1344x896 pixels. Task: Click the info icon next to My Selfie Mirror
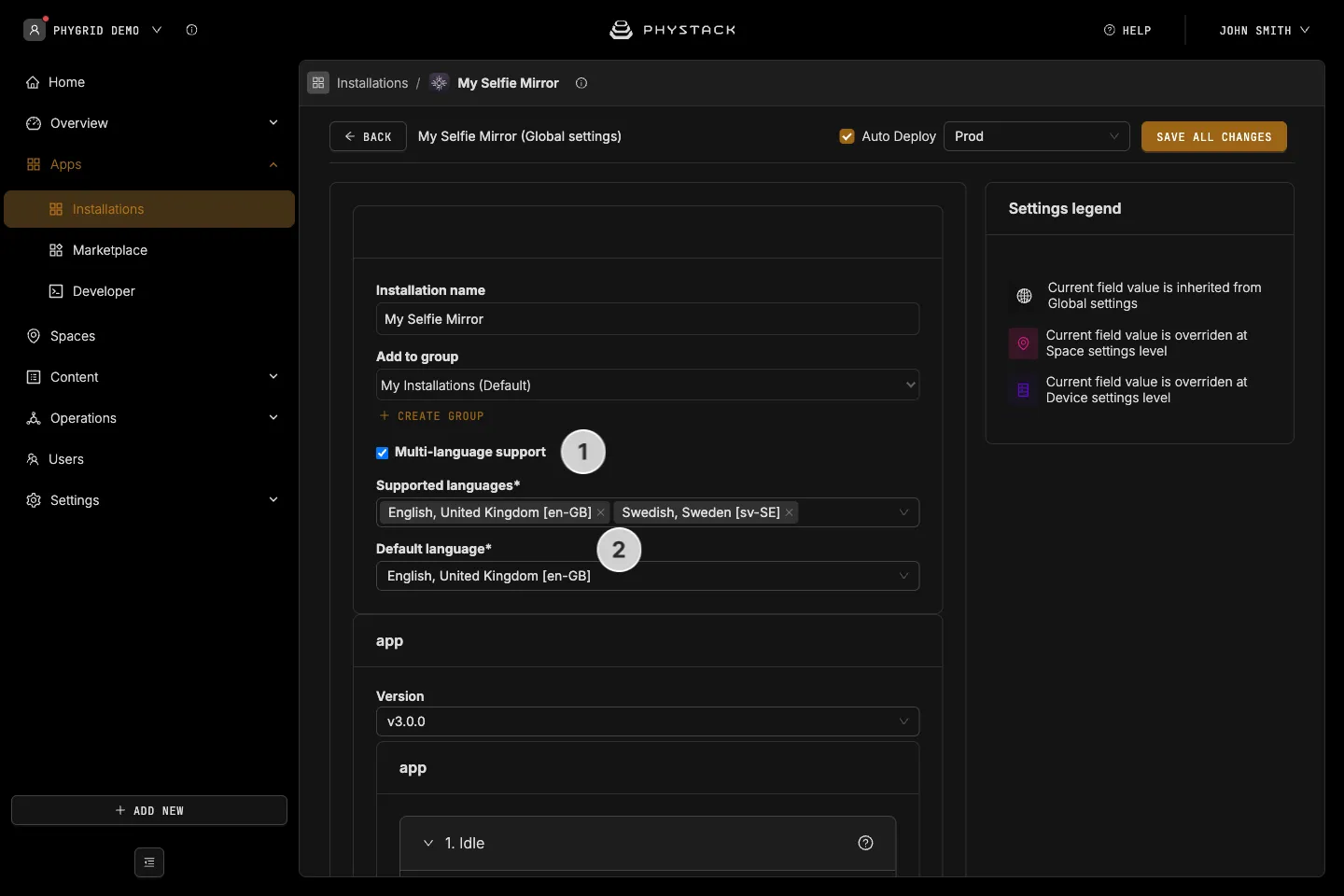[x=581, y=83]
